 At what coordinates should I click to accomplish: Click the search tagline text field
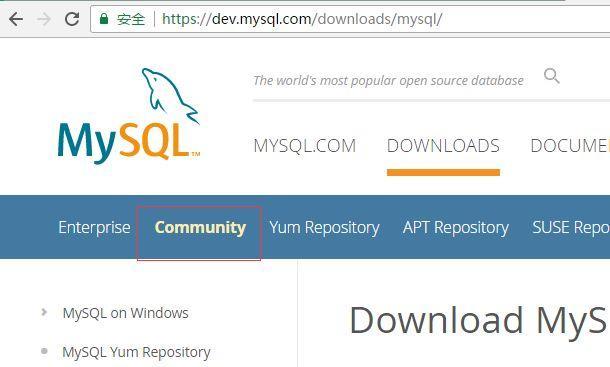(388, 81)
